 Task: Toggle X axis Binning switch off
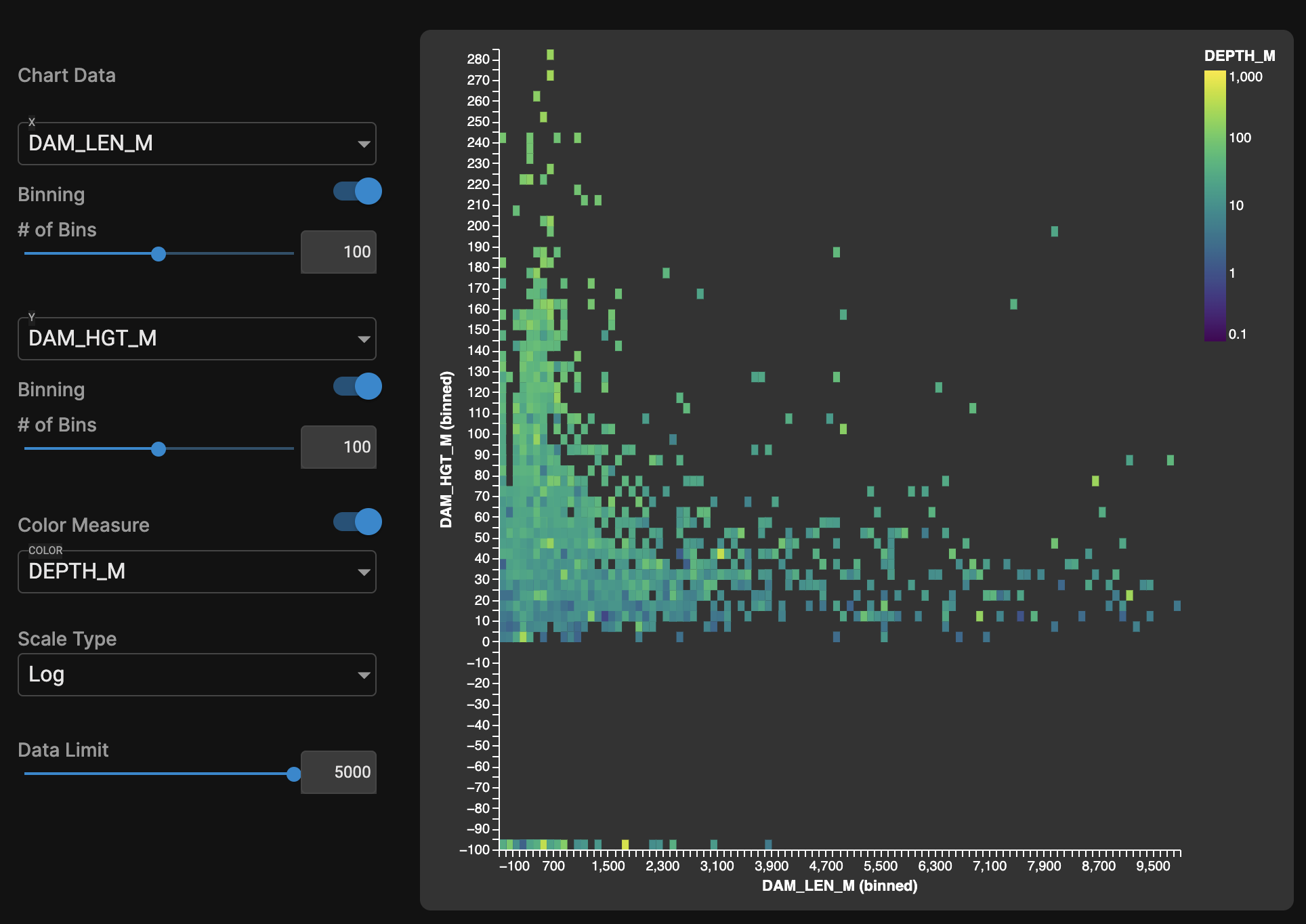point(359,192)
